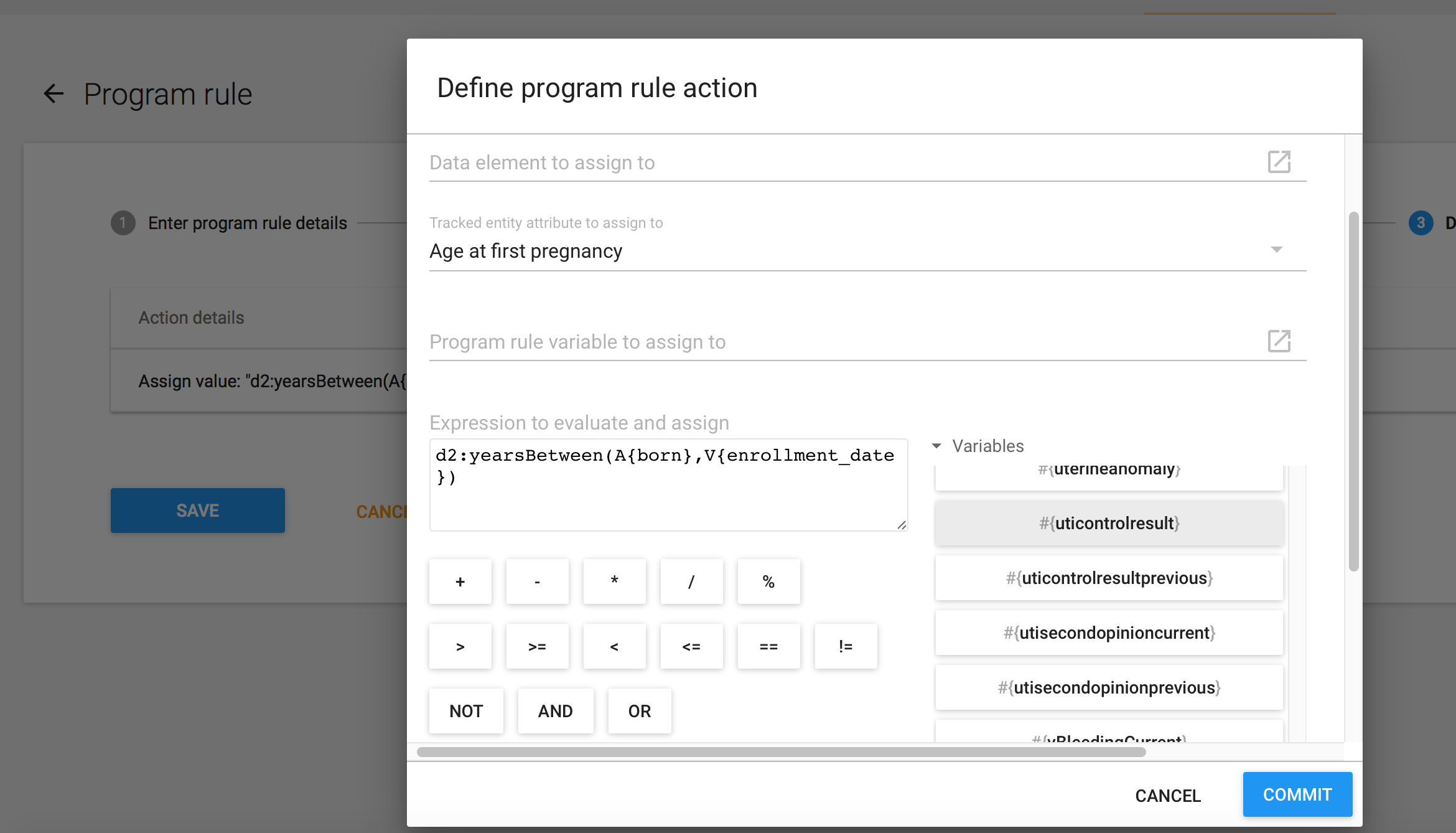1456x833 pixels.
Task: Click the dialog vertical scrollbar
Action: [x=1353, y=391]
